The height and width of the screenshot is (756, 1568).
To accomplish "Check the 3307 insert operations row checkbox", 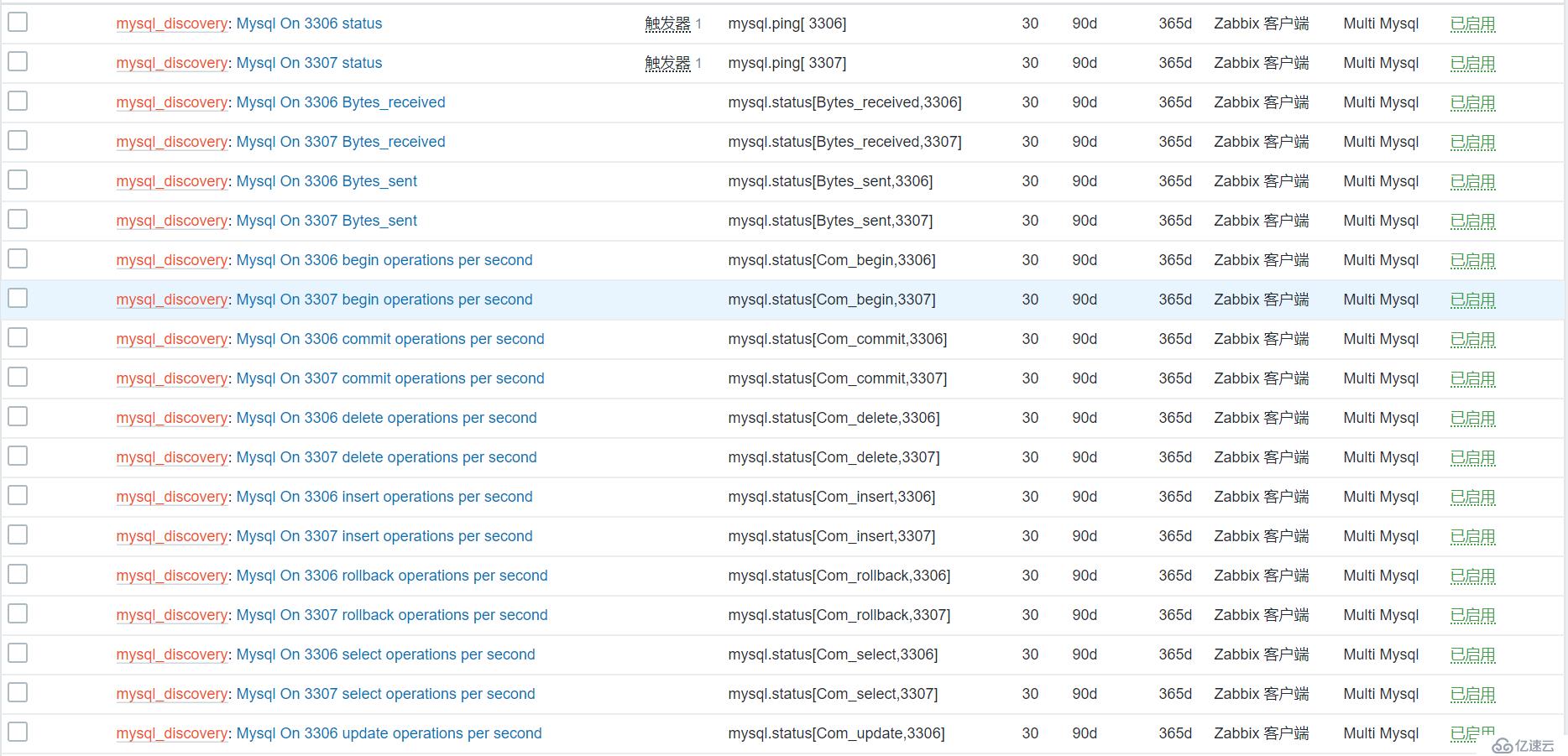I will coord(18,534).
